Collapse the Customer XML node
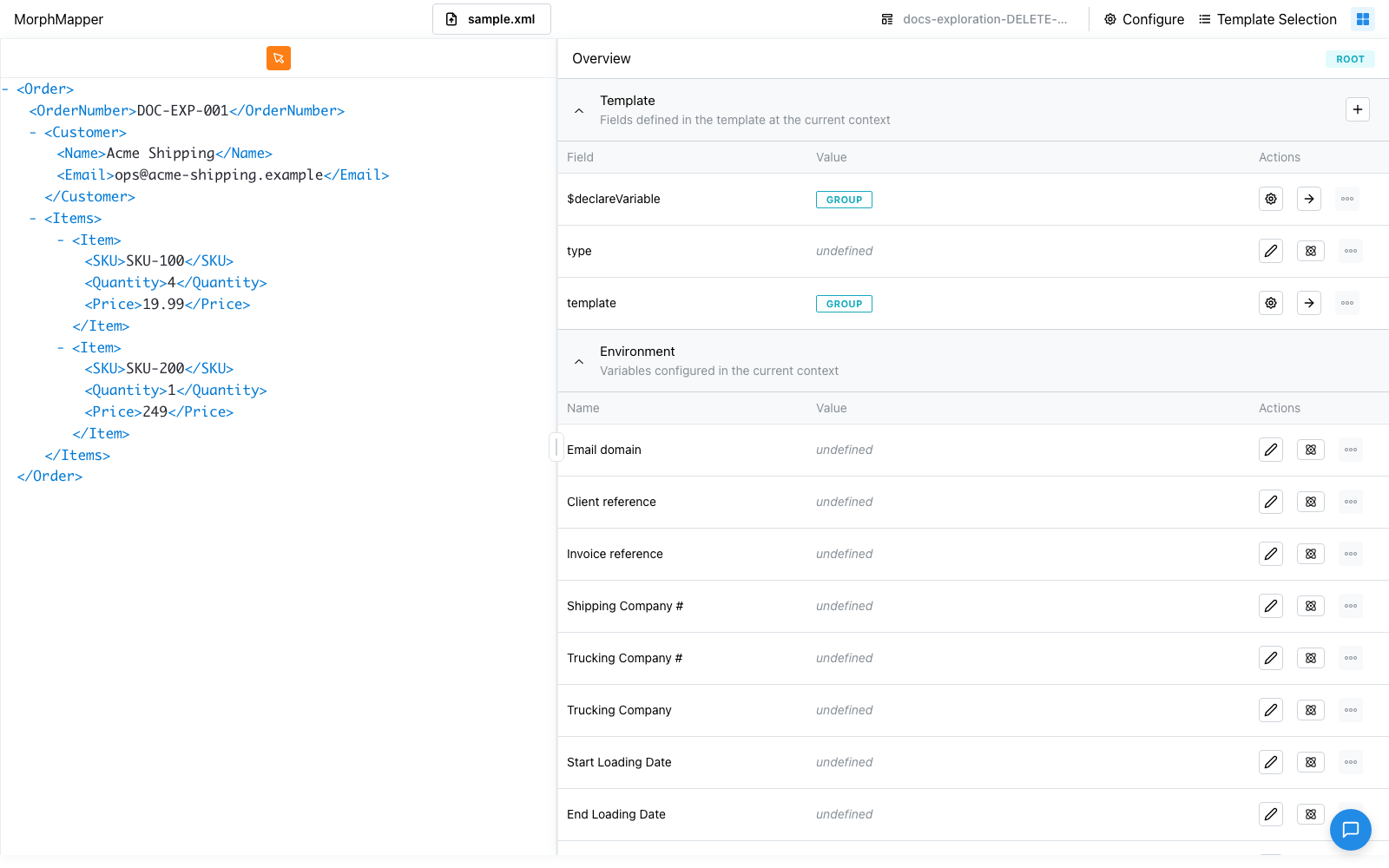This screenshot has width=1389, height=868. click(33, 132)
